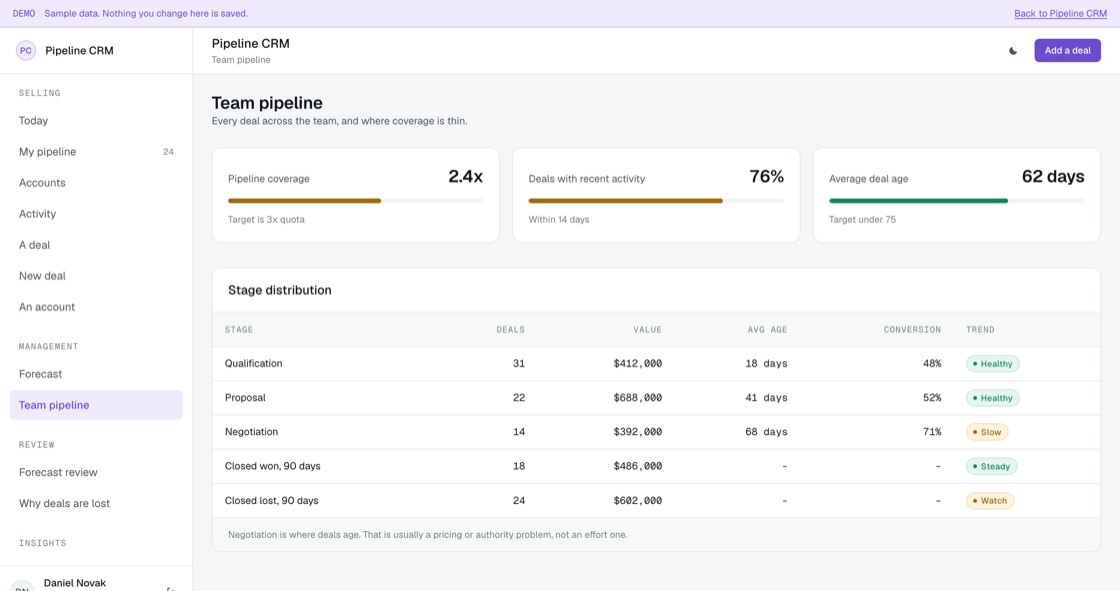Screen dimensions: 1120x591
Task: Click the $392,000 value cell
Action: click(x=637, y=432)
